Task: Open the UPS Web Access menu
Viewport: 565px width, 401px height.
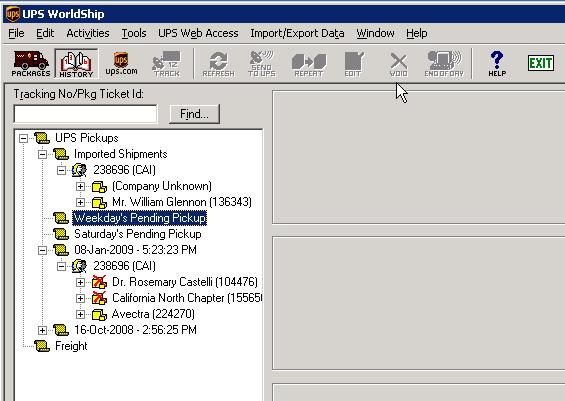Action: [x=198, y=33]
